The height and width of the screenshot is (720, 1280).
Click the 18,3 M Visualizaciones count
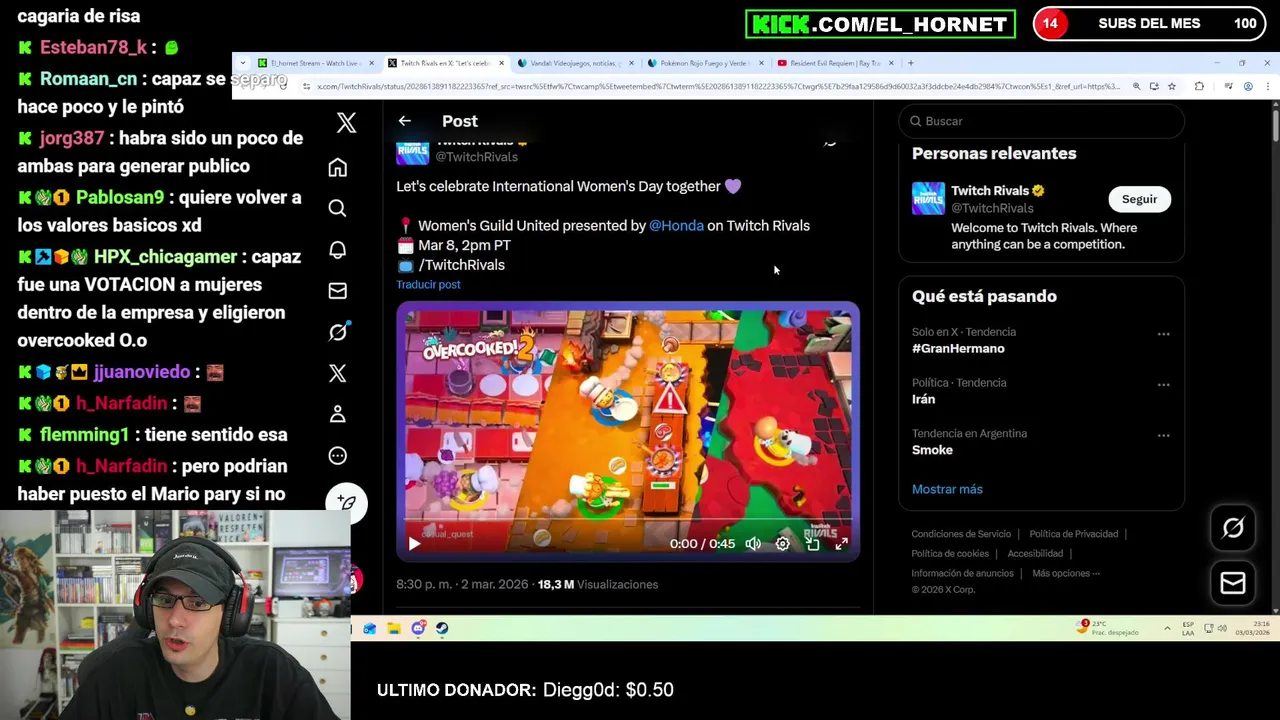click(x=598, y=585)
